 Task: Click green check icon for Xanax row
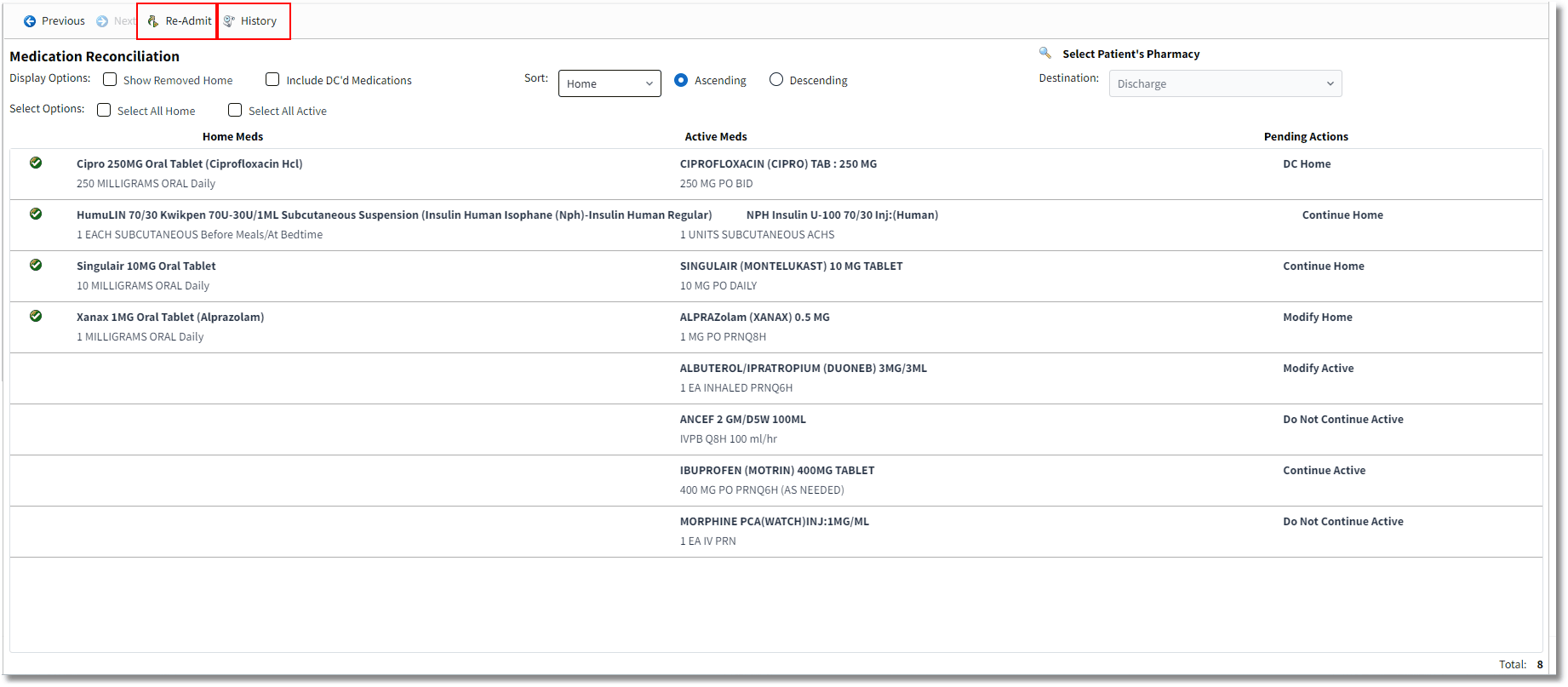click(x=36, y=316)
